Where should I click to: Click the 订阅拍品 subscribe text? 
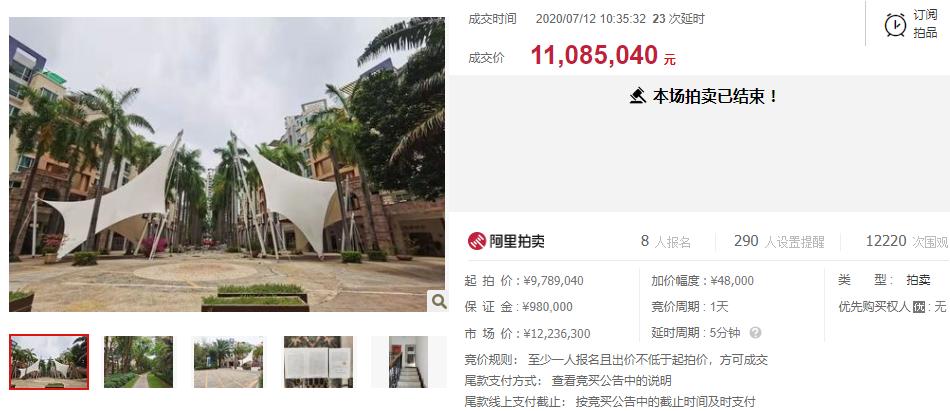coord(925,24)
